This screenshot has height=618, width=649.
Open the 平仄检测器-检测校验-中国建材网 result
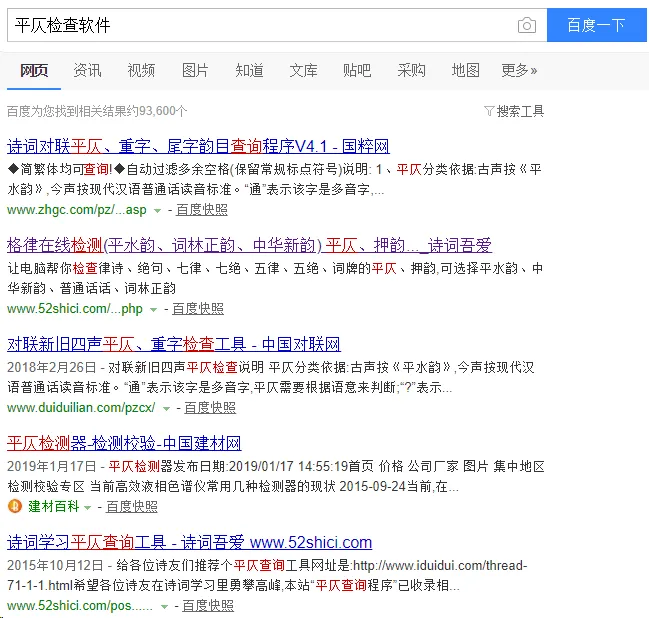pyautogui.click(x=124, y=443)
